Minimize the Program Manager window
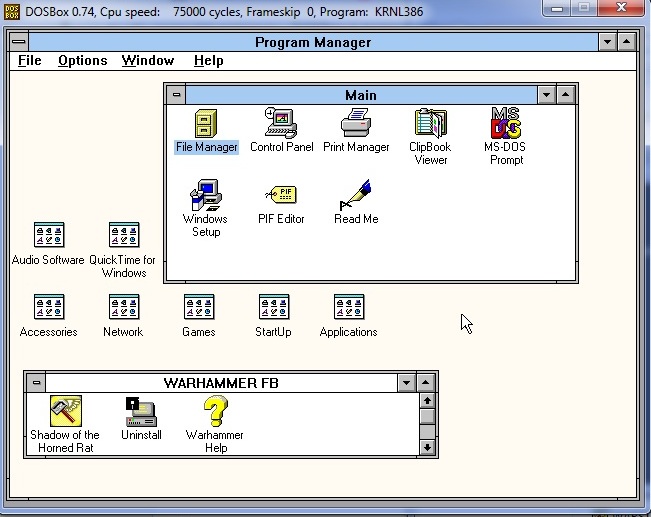 [x=607, y=42]
